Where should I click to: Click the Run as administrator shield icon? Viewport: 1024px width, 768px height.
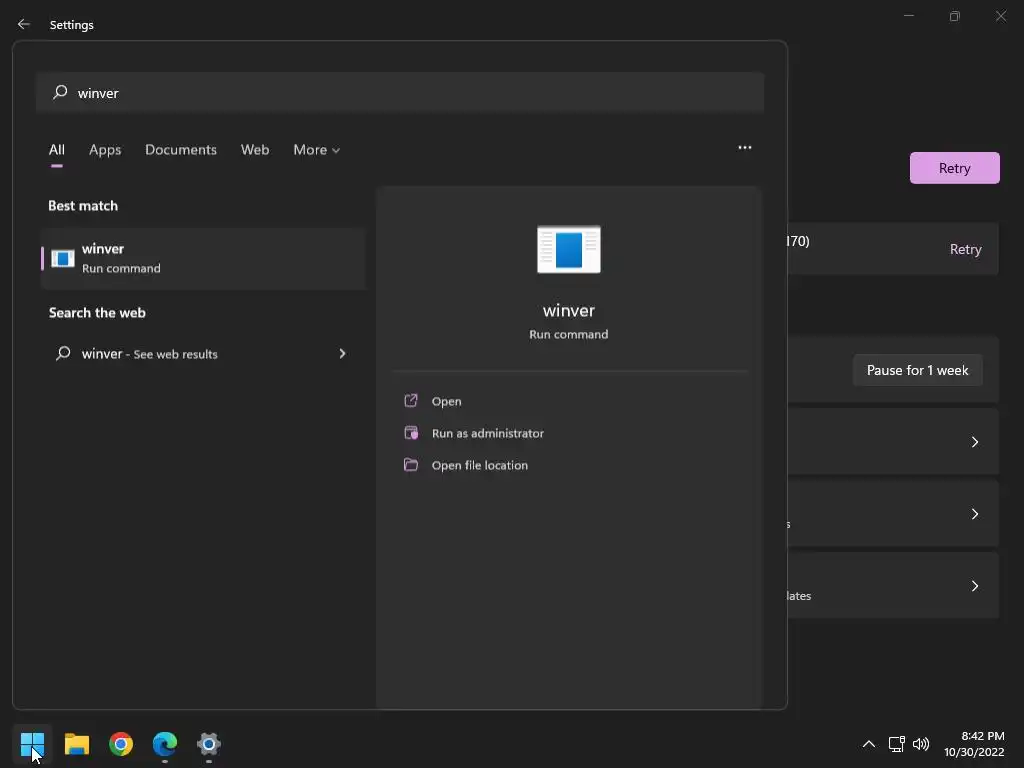(411, 432)
